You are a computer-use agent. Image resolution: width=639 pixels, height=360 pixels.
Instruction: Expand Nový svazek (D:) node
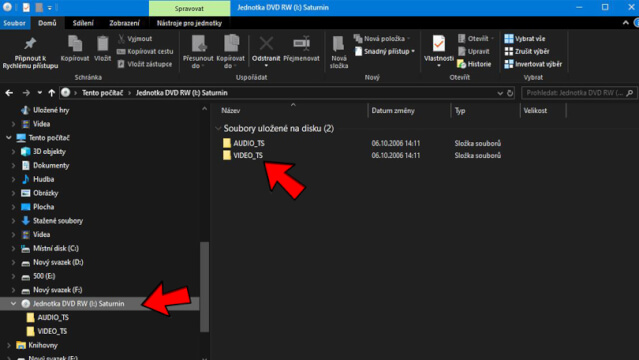[x=13, y=263]
